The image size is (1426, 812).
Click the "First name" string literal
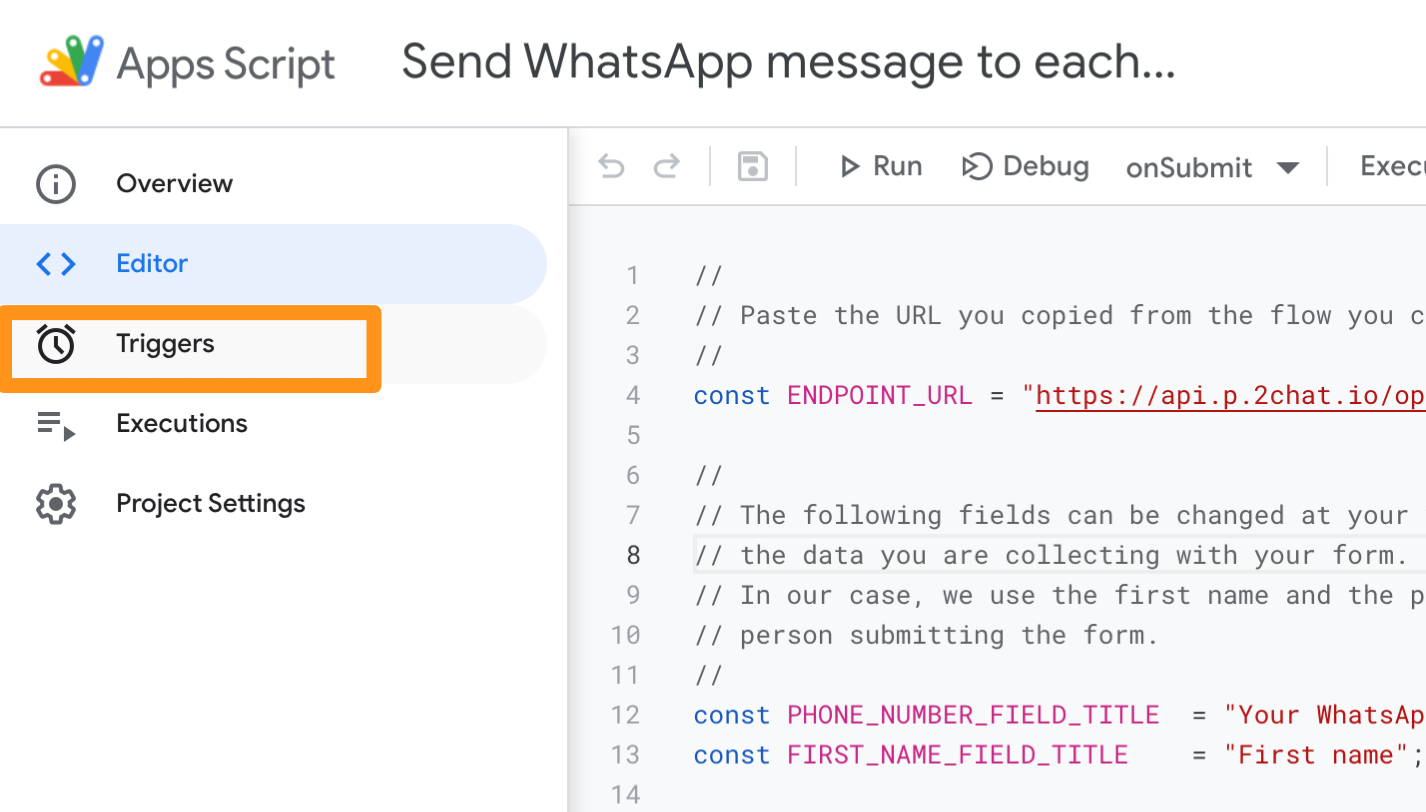pyautogui.click(x=1316, y=755)
